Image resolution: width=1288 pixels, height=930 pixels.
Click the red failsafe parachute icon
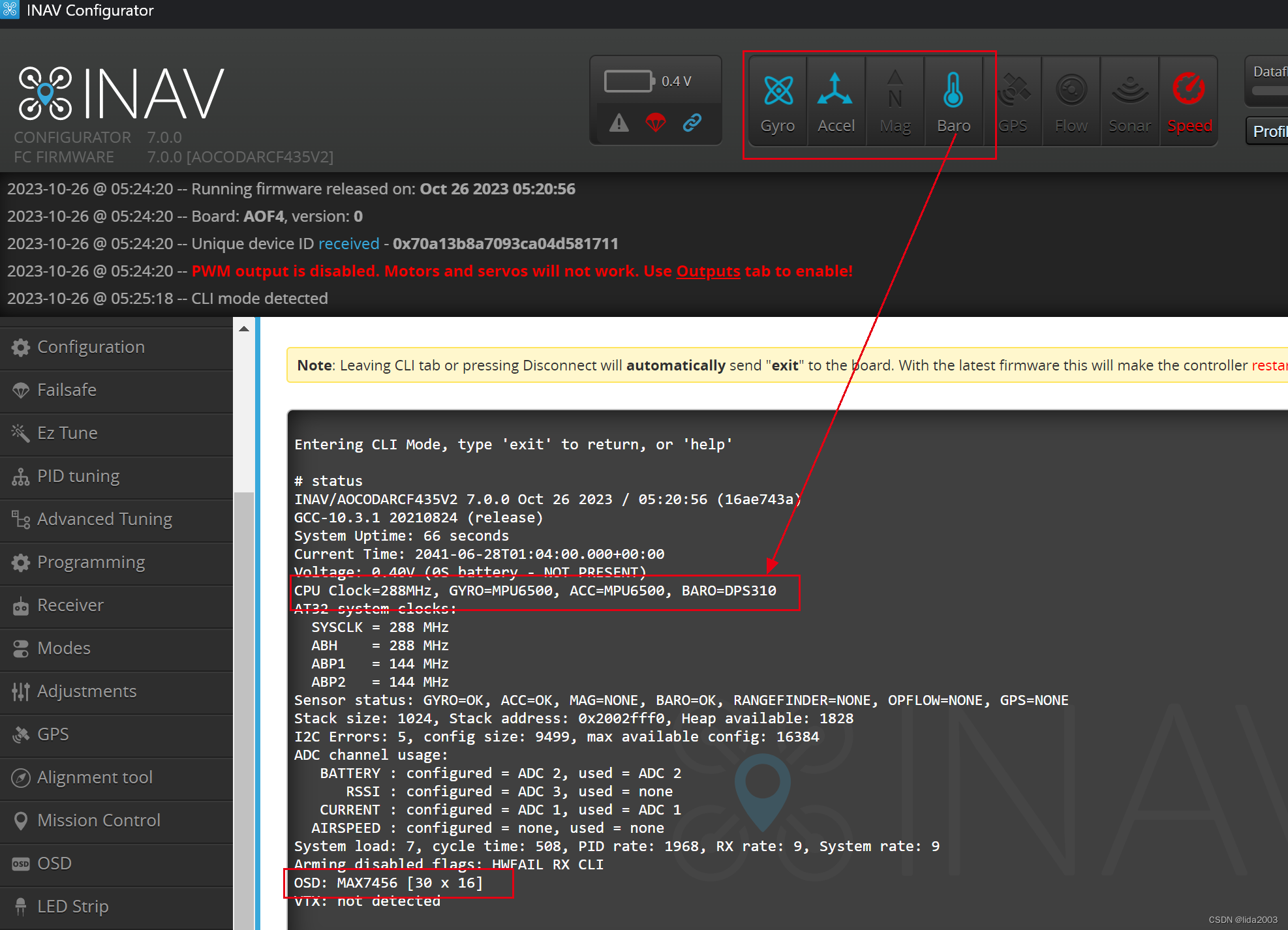pyautogui.click(x=656, y=122)
